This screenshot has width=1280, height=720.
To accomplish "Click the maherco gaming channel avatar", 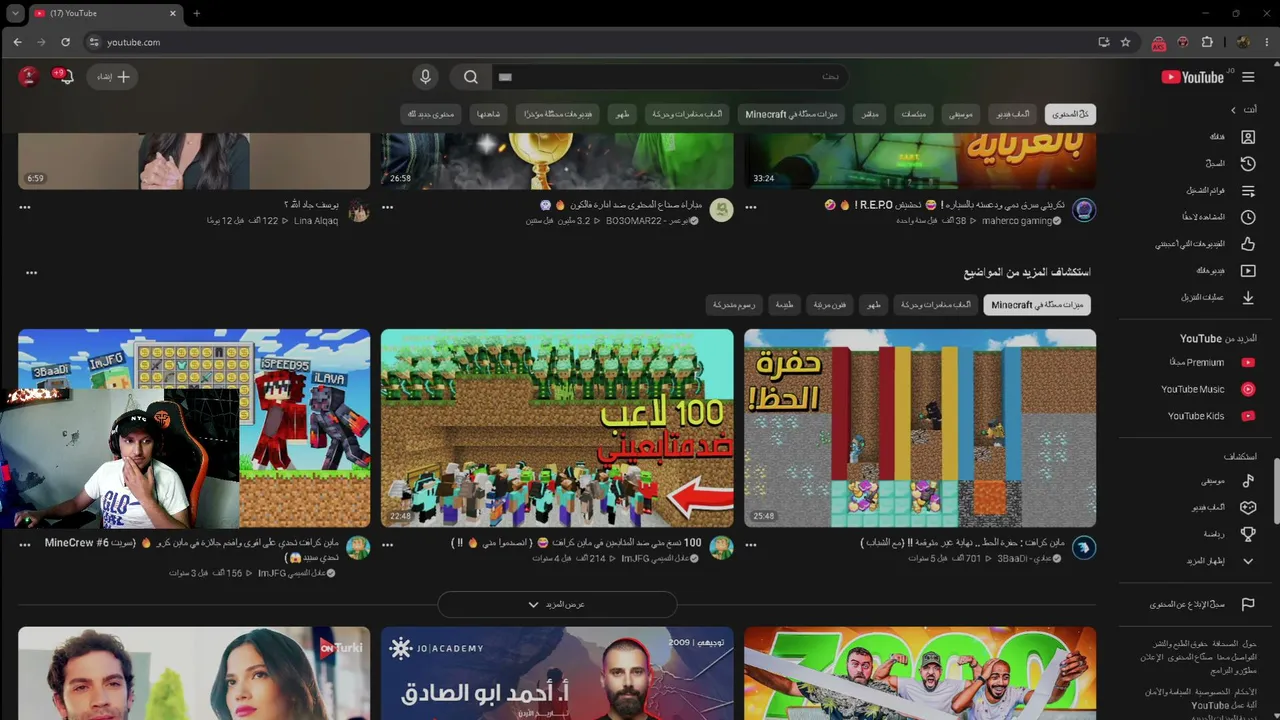I will 1084,210.
